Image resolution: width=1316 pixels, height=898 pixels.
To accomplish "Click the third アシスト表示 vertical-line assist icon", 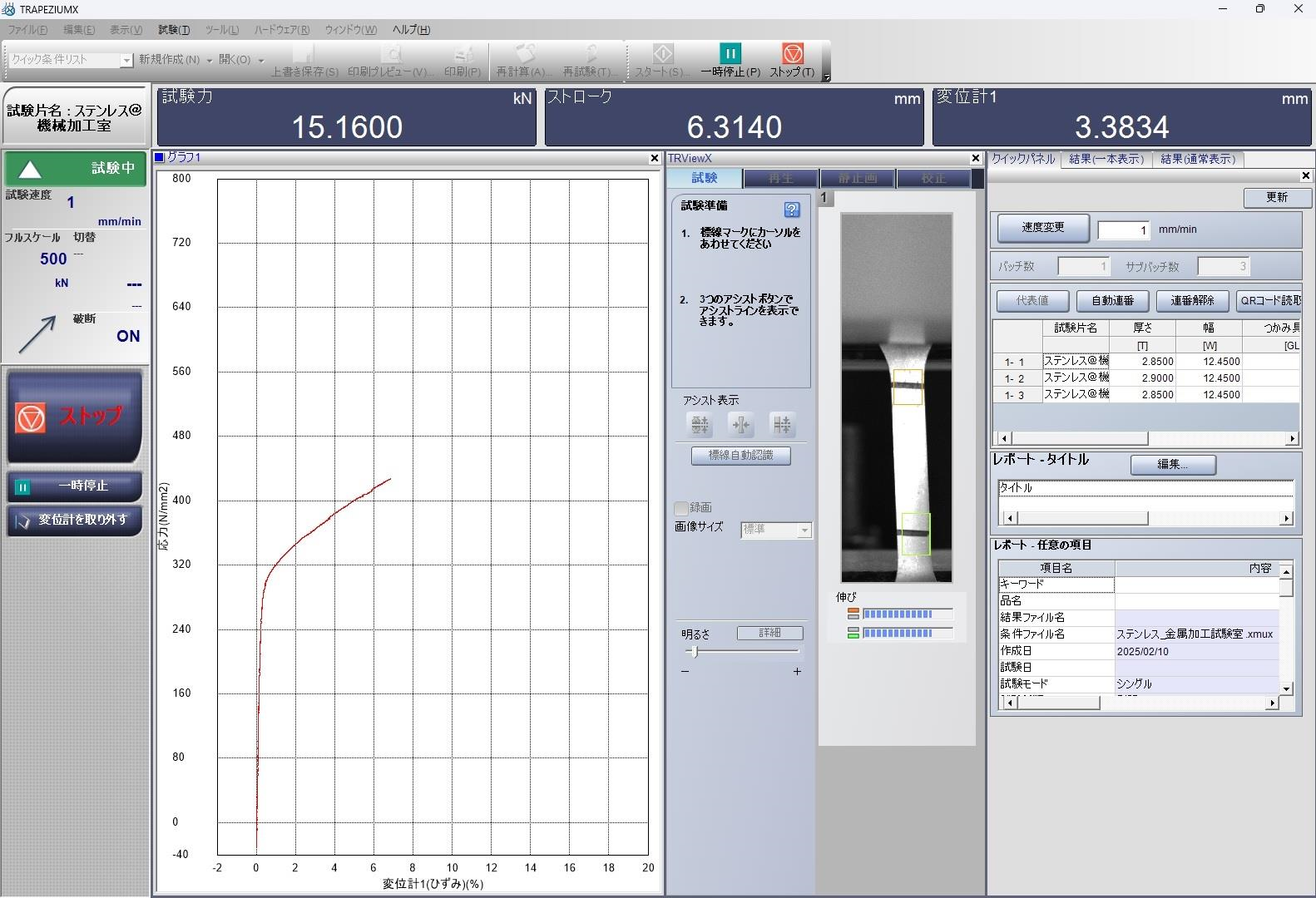I will [781, 425].
